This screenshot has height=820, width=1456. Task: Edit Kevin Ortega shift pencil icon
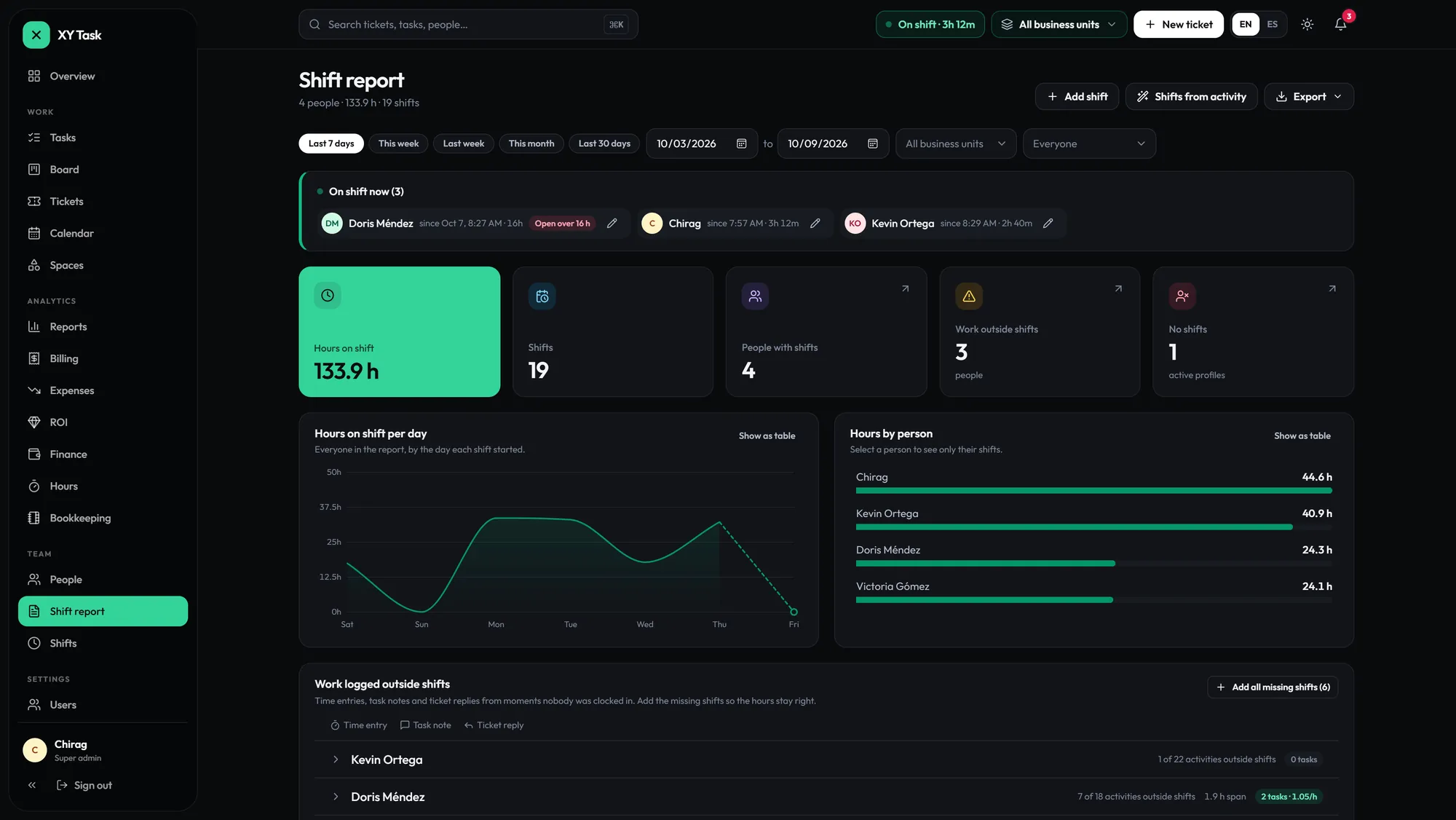pos(1048,224)
